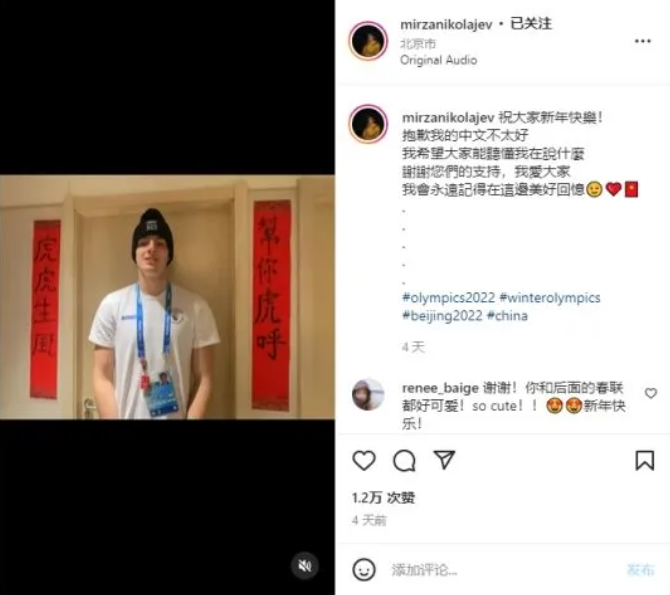Image resolution: width=670 pixels, height=595 pixels.
Task: Open the #olympics2022 hashtag
Action: tap(448, 297)
